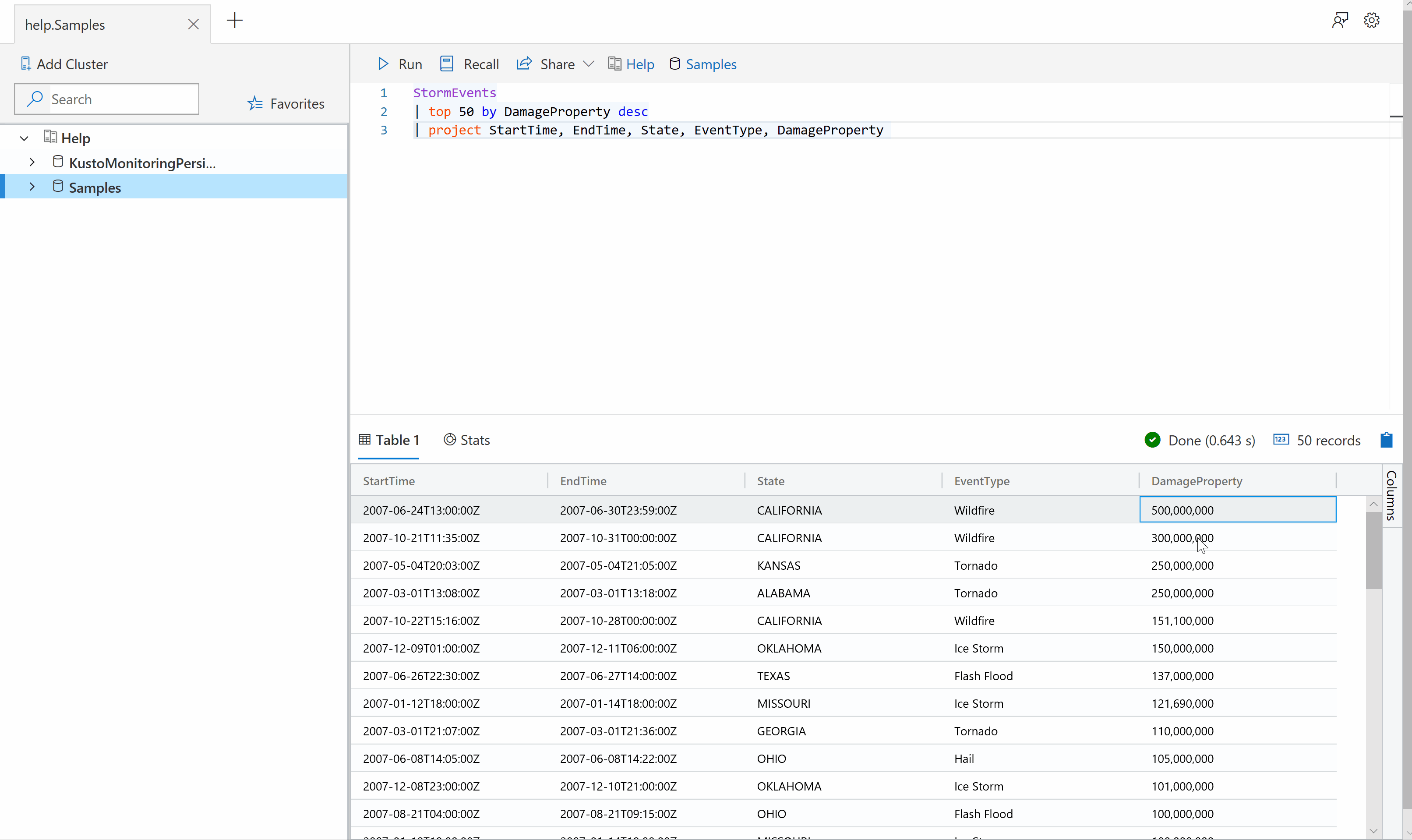Click the Run query play icon

click(x=383, y=64)
